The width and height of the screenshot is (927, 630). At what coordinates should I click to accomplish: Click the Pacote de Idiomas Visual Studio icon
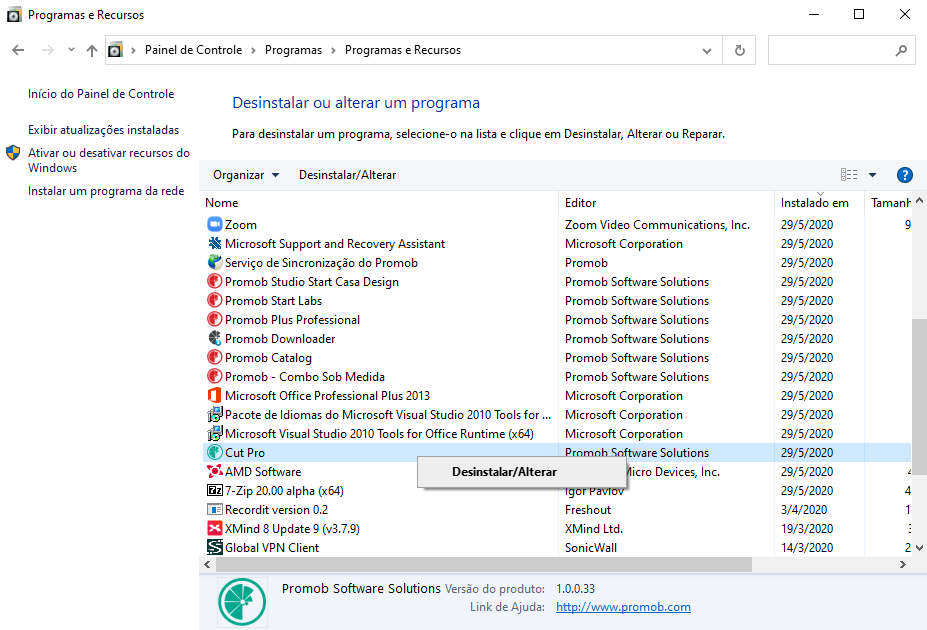coord(215,414)
